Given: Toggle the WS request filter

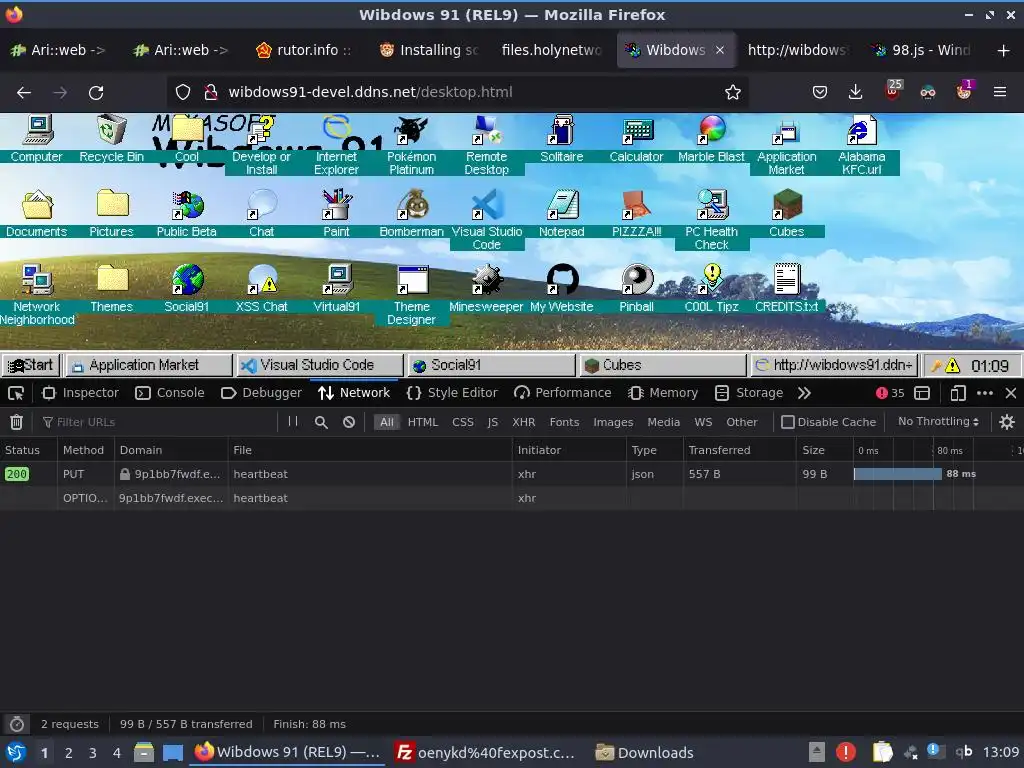Looking at the screenshot, I should click(x=703, y=423).
